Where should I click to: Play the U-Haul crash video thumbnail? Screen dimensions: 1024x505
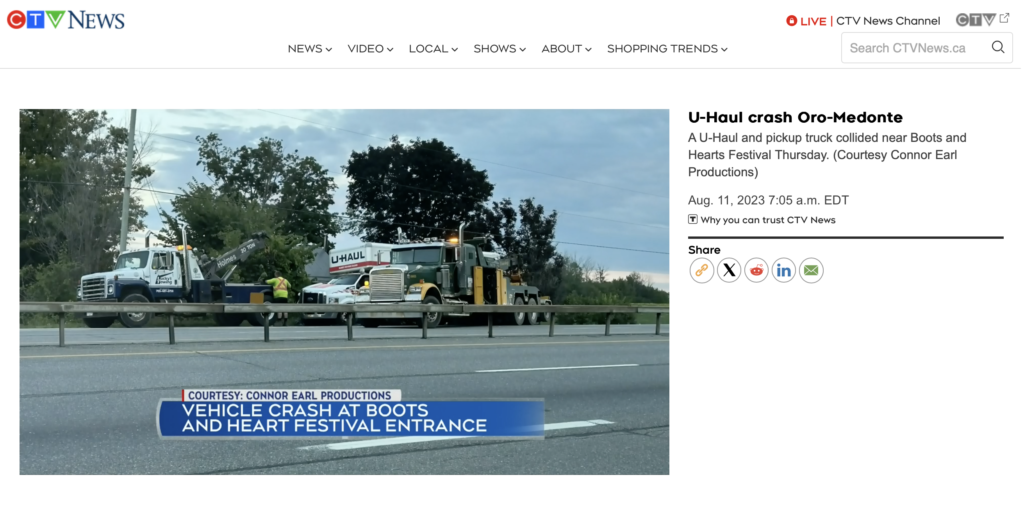(344, 292)
